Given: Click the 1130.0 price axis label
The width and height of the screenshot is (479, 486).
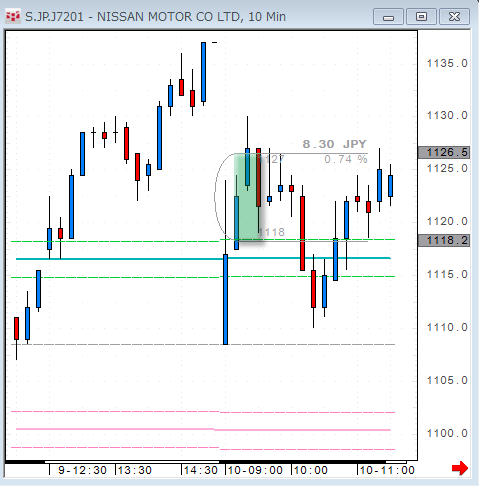Looking at the screenshot, I should [447, 115].
